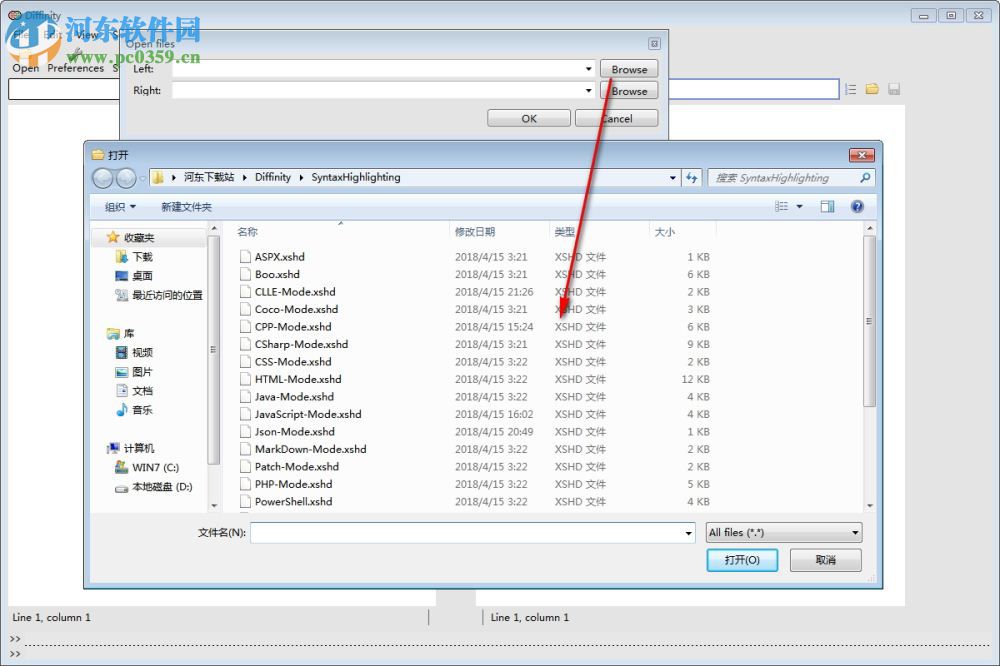The image size is (1000, 666).
Task: Open the All files (*.*) filter dropdown
Action: 784,532
